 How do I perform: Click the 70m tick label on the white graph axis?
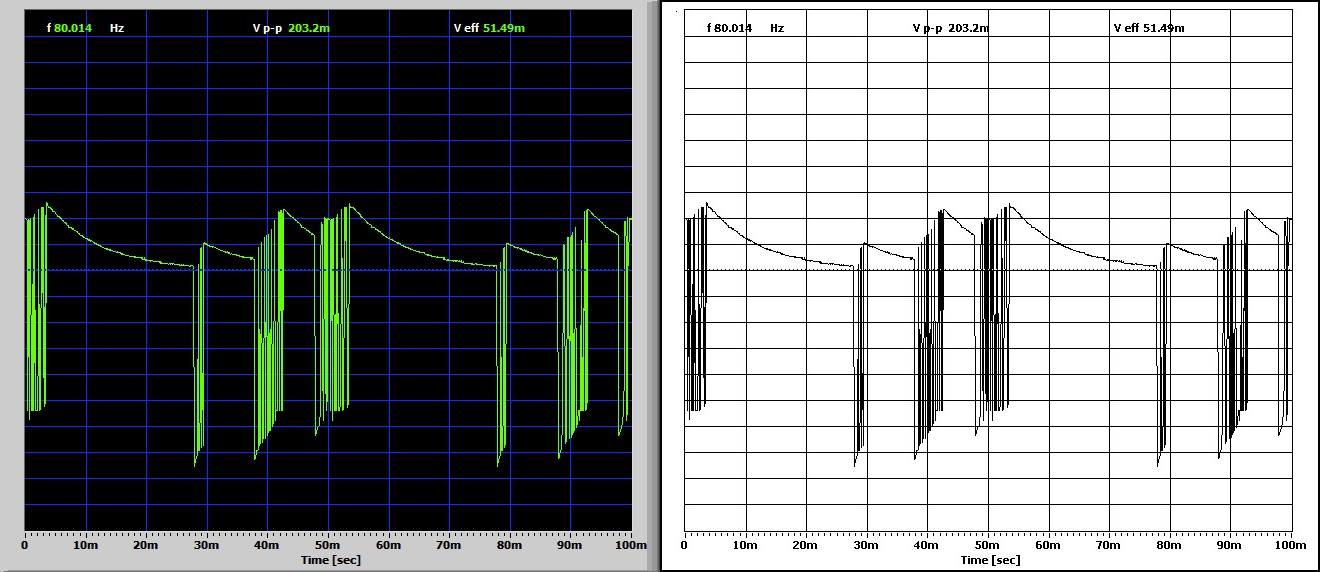coord(1109,546)
